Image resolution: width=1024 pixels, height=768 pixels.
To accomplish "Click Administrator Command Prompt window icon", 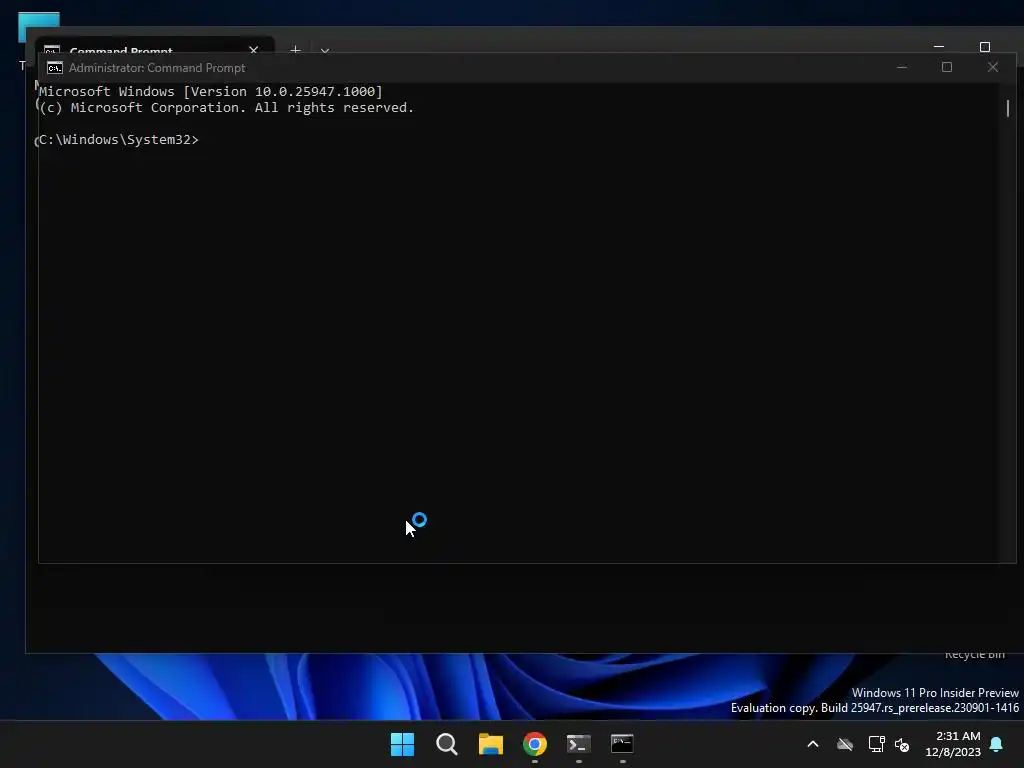I will [x=55, y=68].
